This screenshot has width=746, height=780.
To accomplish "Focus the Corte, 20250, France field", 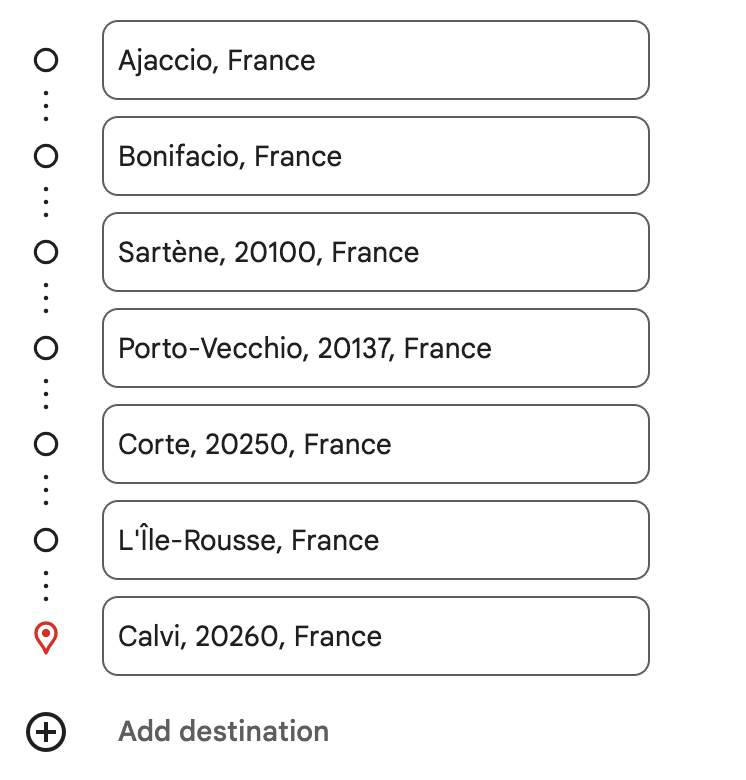I will (375, 444).
